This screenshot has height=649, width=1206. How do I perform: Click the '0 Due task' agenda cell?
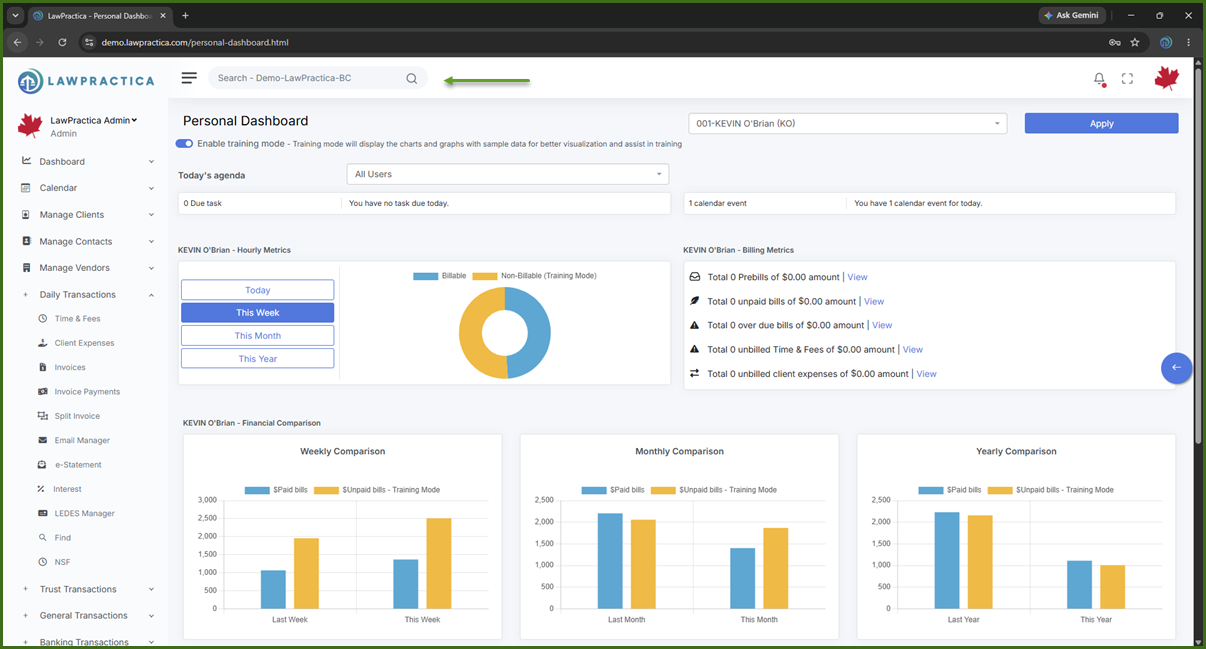coord(260,203)
